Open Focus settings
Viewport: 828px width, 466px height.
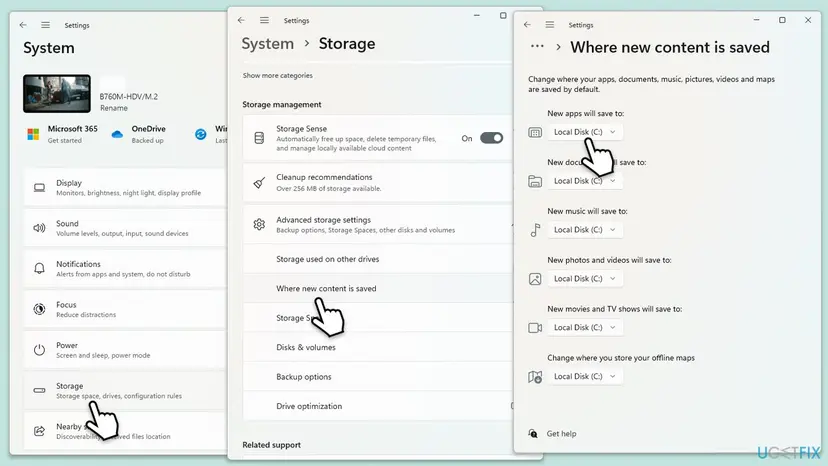click(126, 309)
